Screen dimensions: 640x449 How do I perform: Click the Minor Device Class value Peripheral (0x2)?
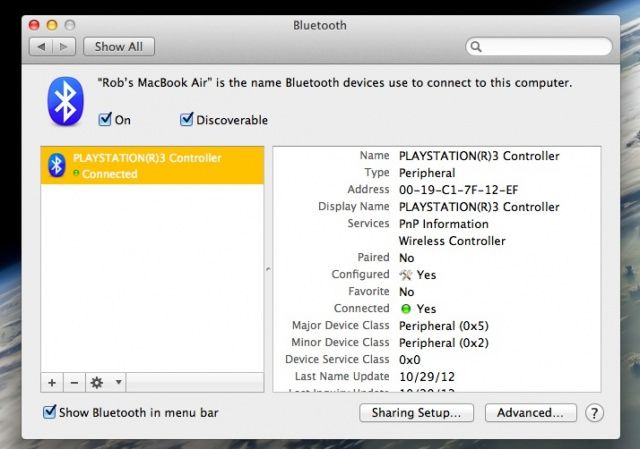(444, 343)
